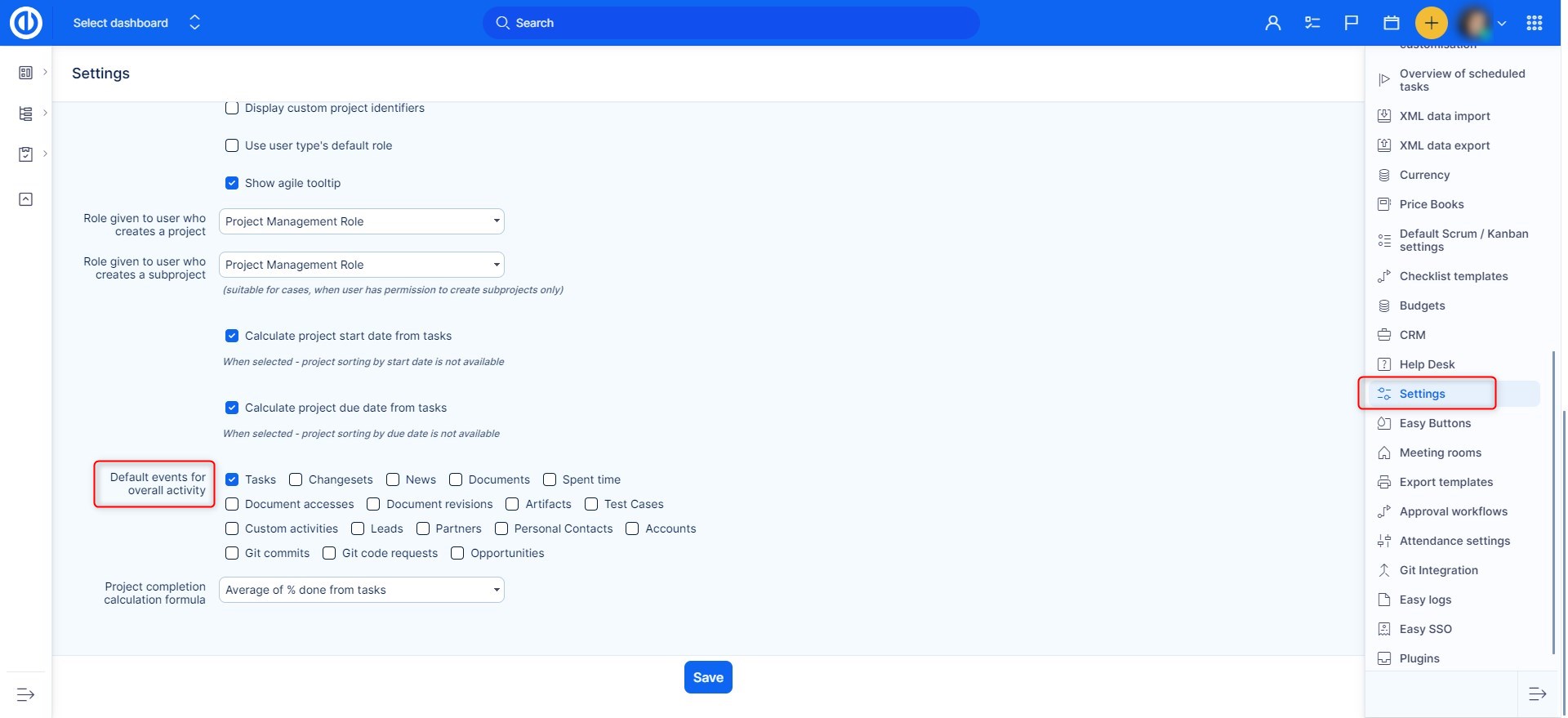1568x718 pixels.
Task: Click the task checklist icon in header
Action: (x=1312, y=23)
